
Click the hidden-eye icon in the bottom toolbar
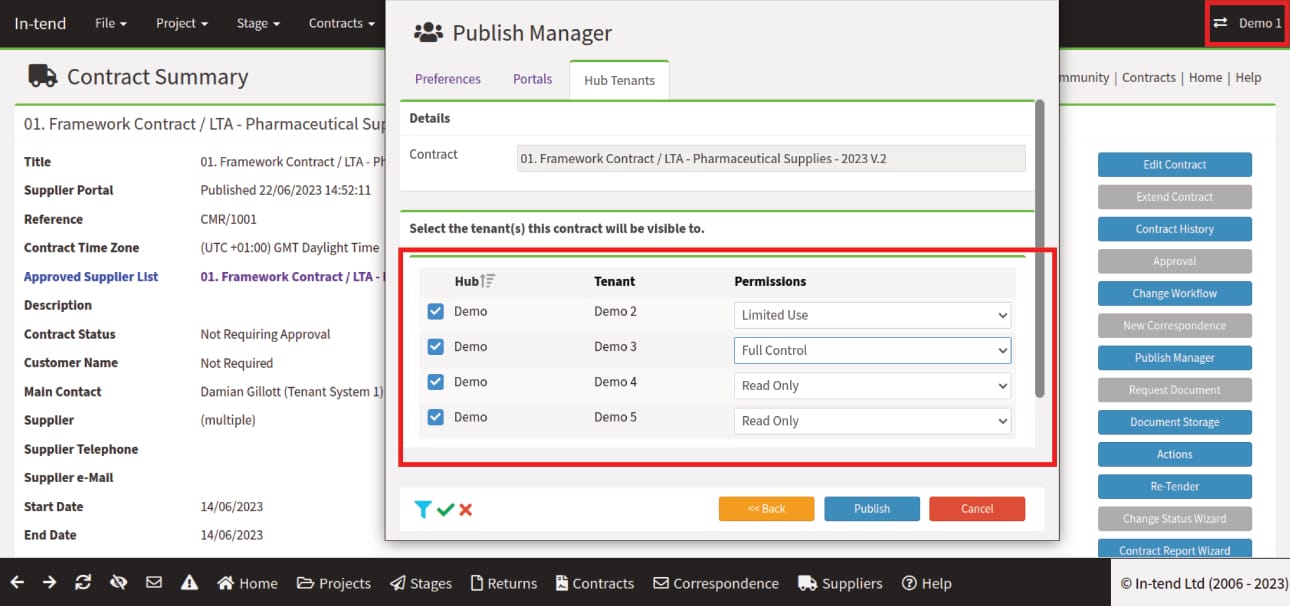tap(119, 583)
